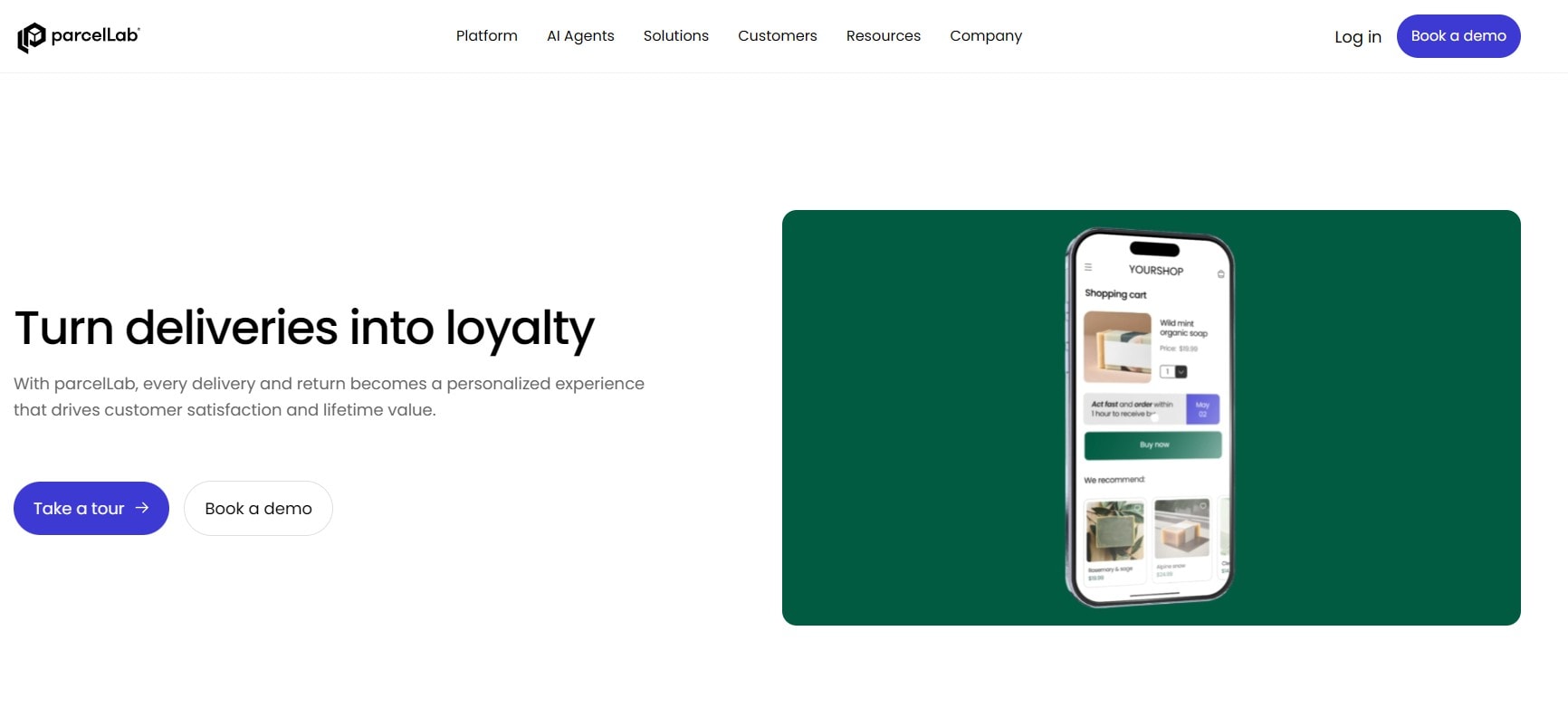
Task: Click the arrow icon in Take a tour
Action: tap(142, 508)
